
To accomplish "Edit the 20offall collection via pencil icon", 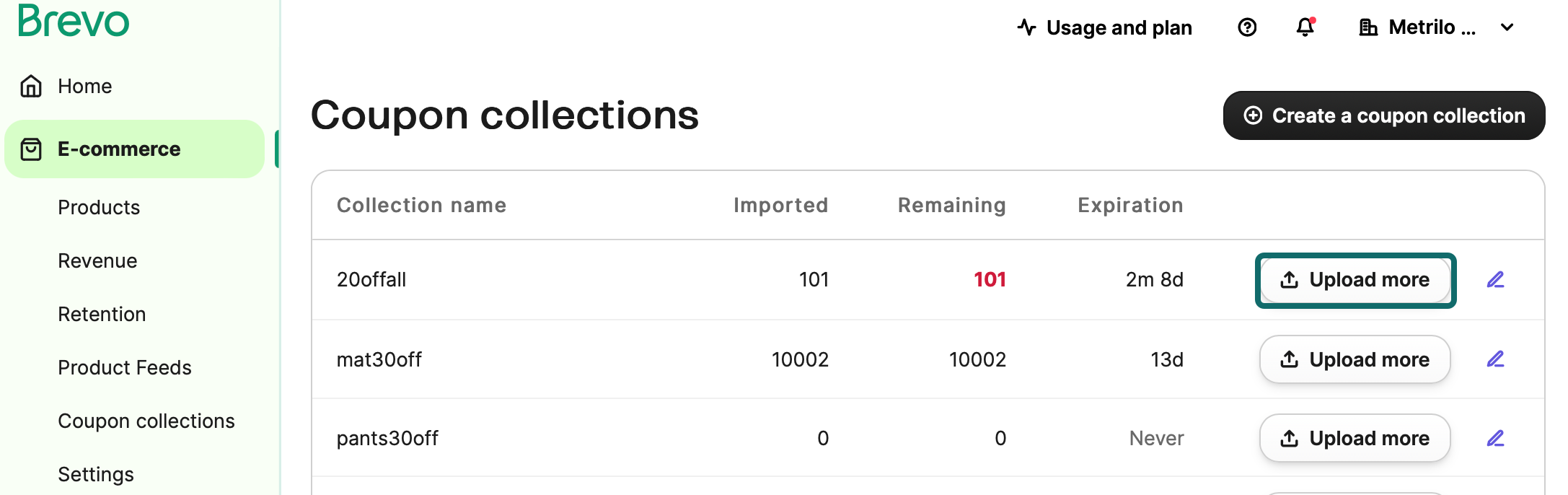I will (1495, 279).
